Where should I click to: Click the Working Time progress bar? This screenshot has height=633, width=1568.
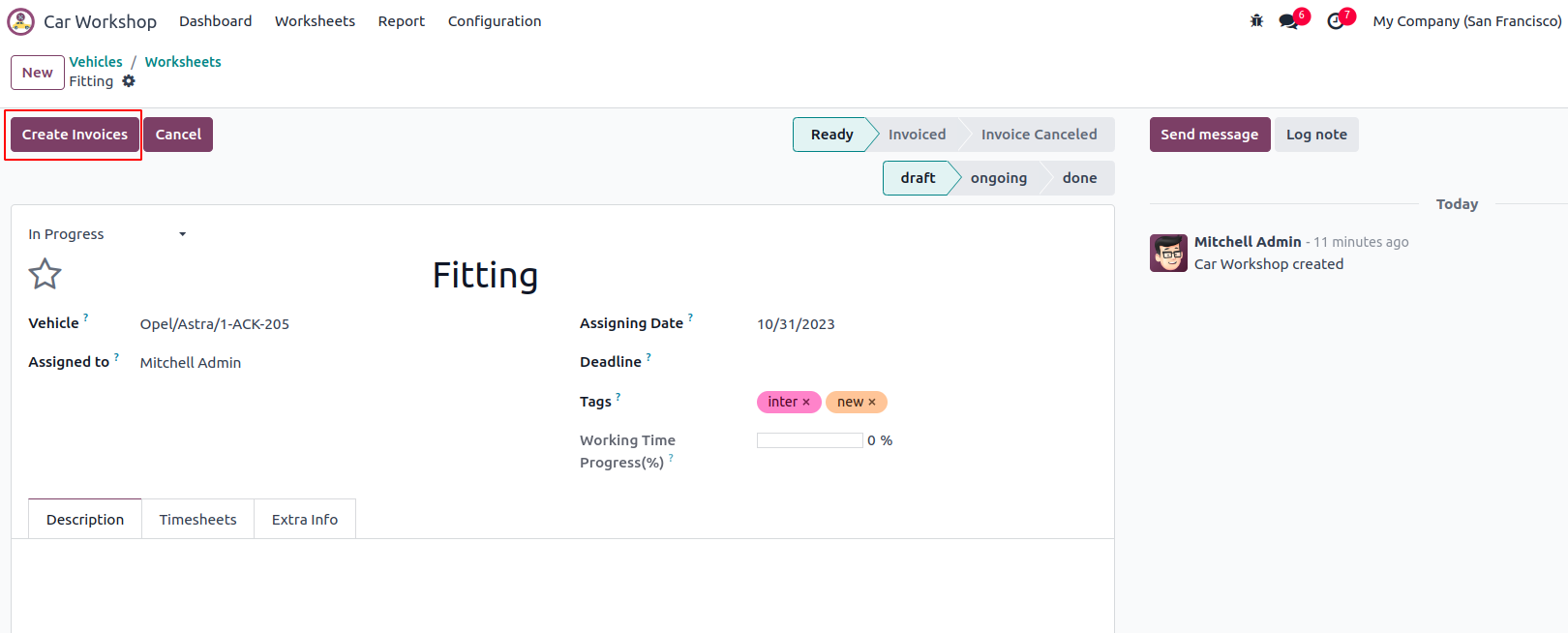tap(809, 440)
